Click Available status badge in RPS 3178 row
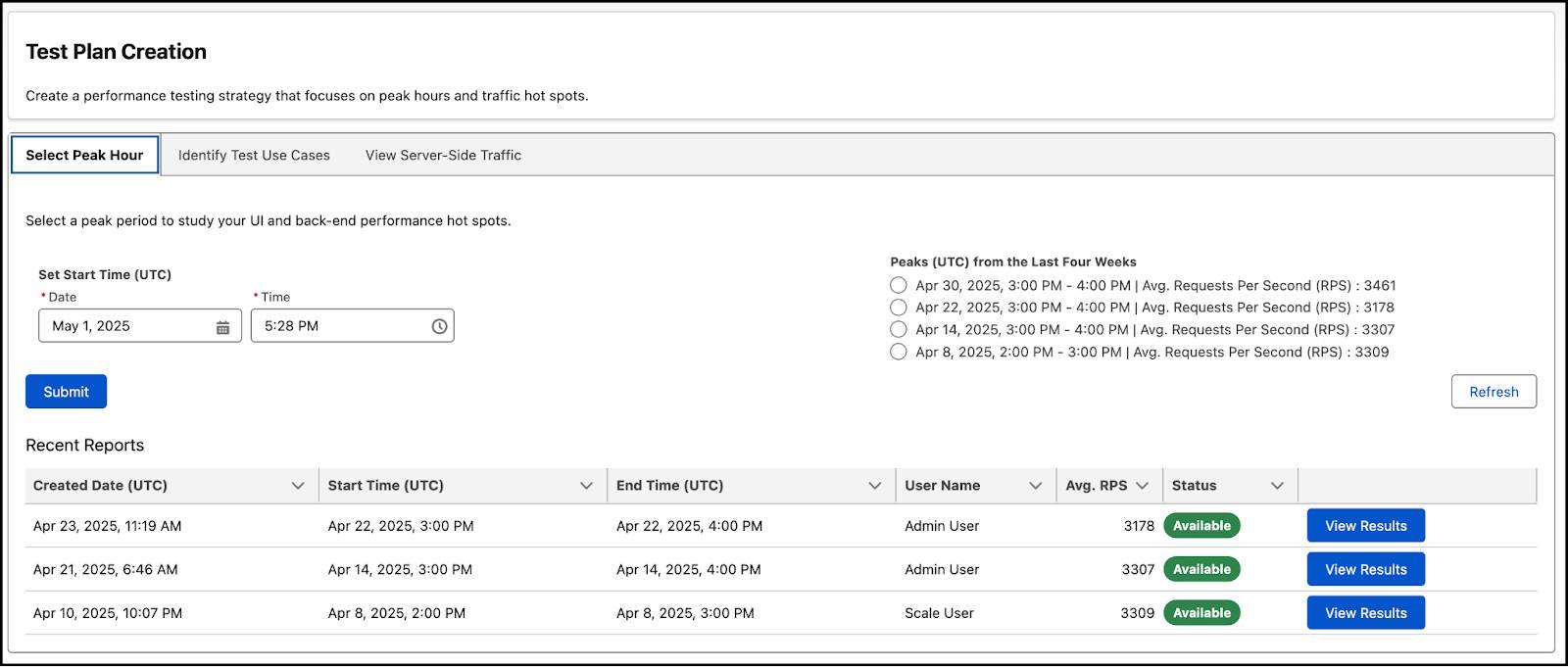 (1201, 526)
